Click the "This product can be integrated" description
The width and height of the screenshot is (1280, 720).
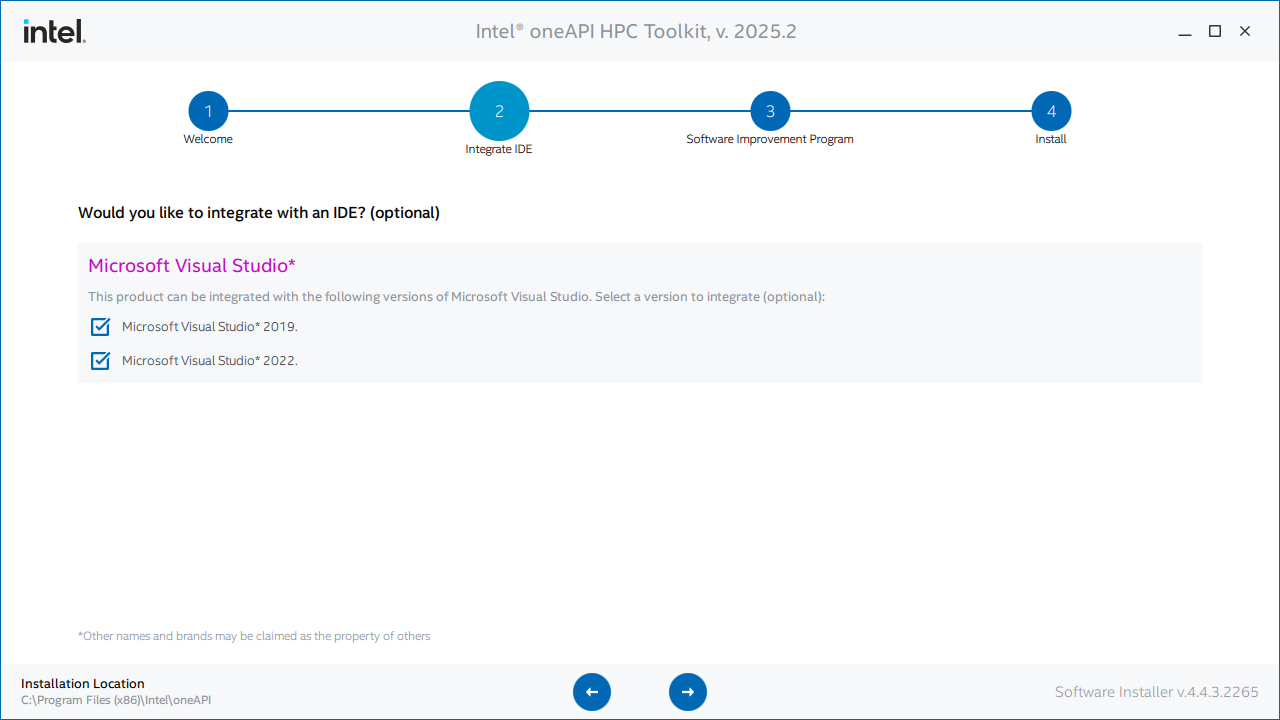tap(457, 297)
